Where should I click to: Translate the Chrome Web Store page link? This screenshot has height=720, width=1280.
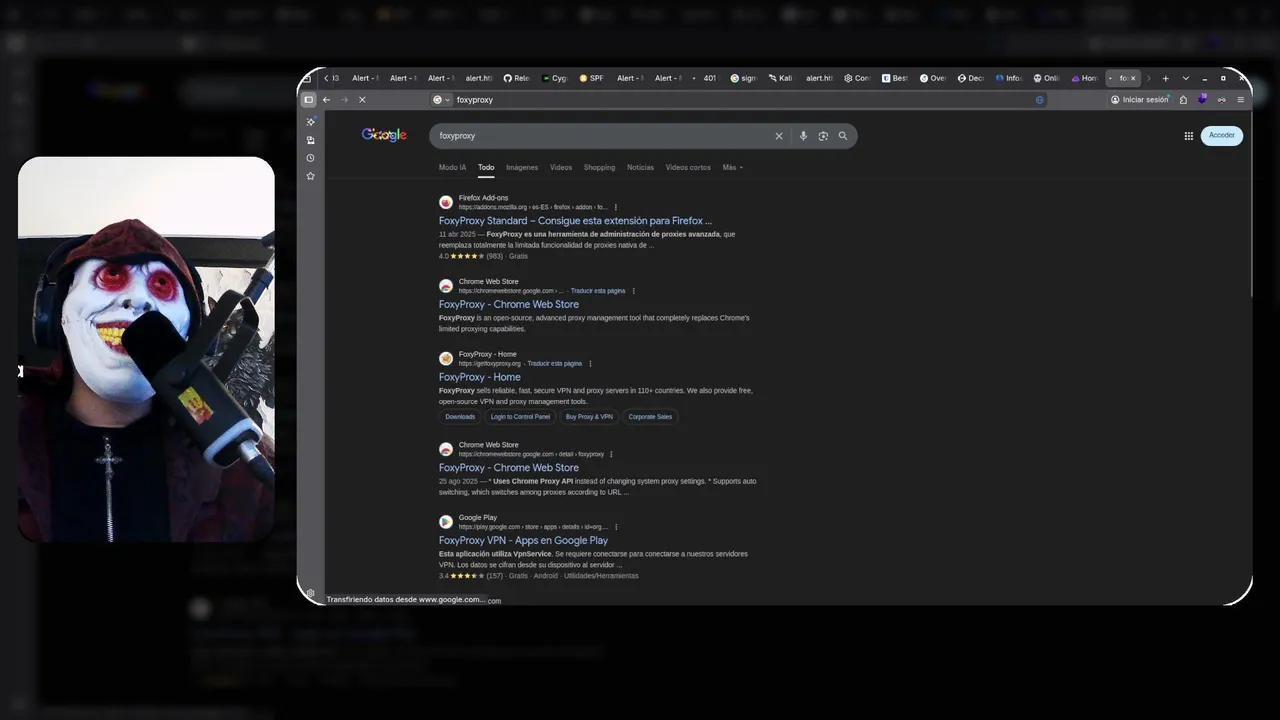(598, 291)
